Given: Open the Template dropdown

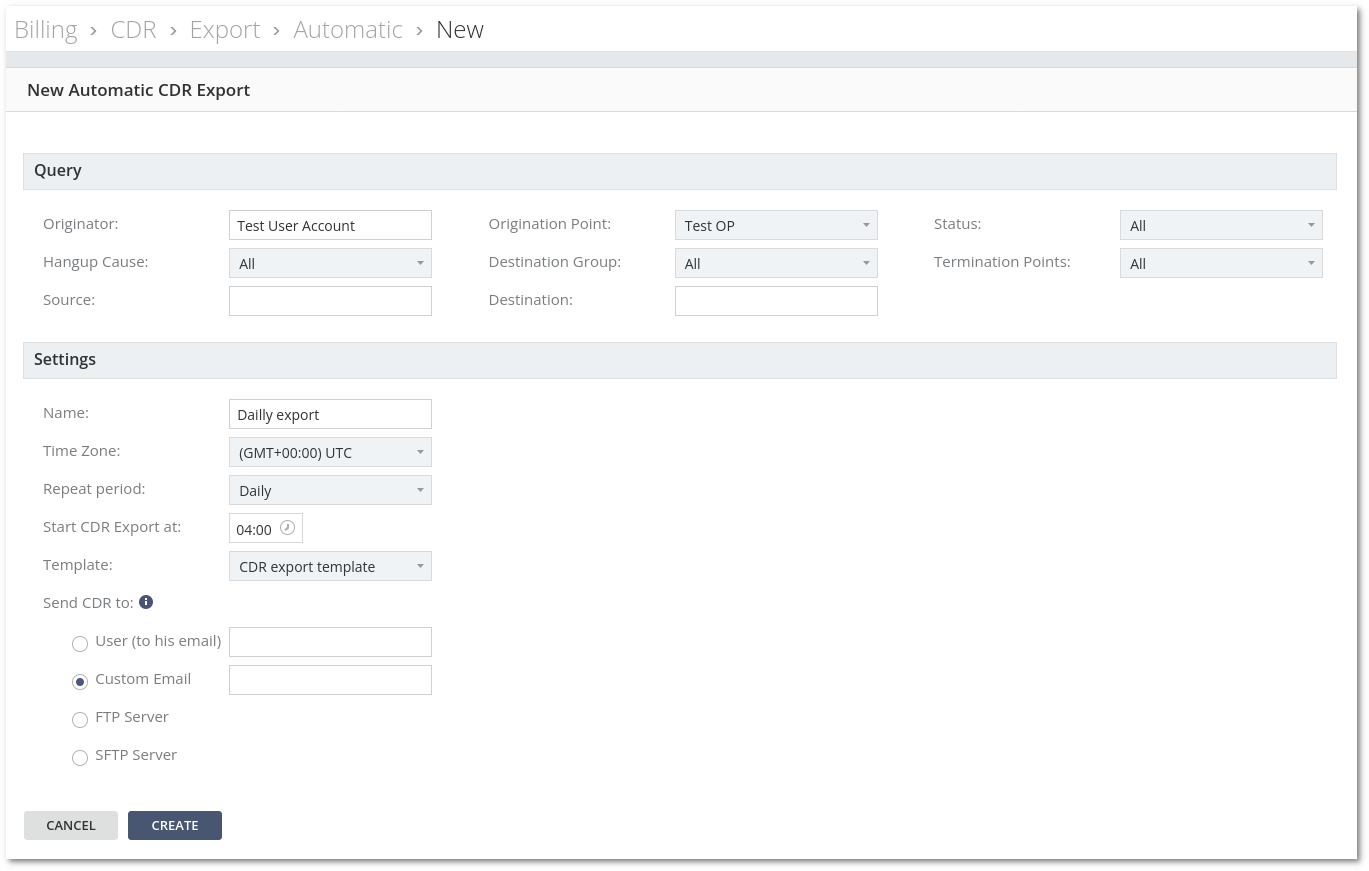Looking at the screenshot, I should pos(329,567).
